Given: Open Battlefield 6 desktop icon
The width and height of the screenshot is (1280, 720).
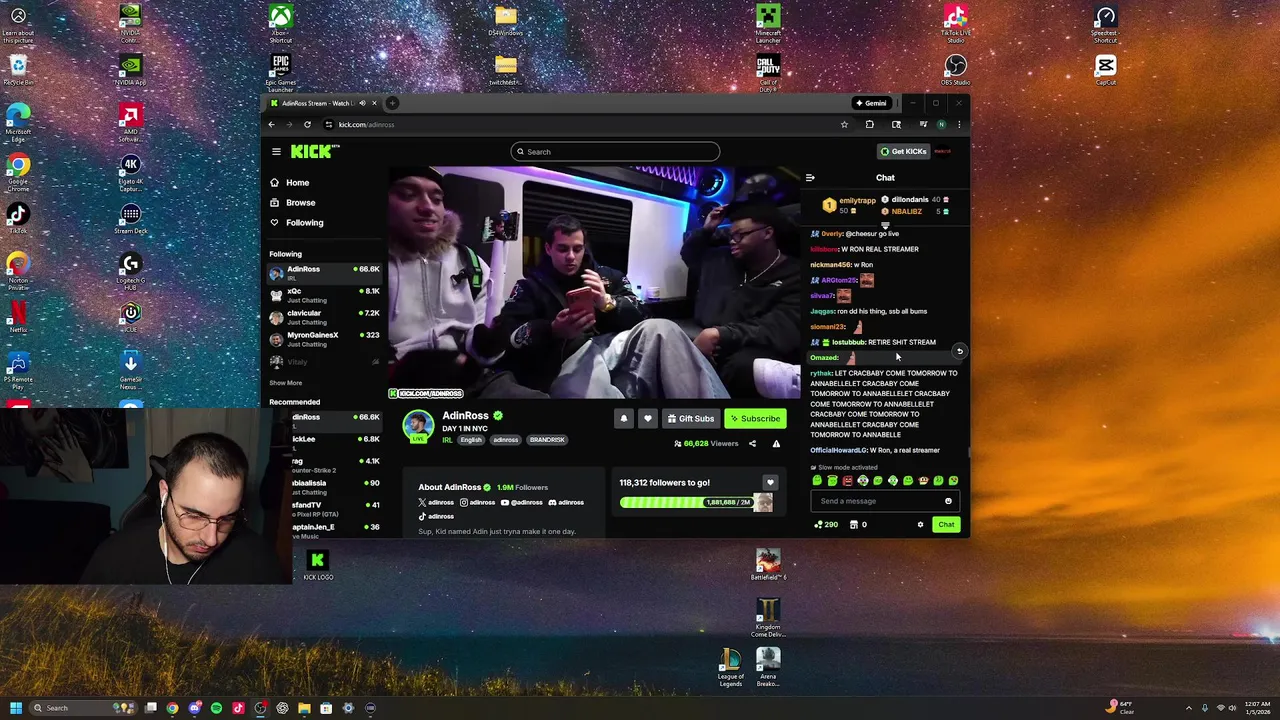Looking at the screenshot, I should click(768, 565).
